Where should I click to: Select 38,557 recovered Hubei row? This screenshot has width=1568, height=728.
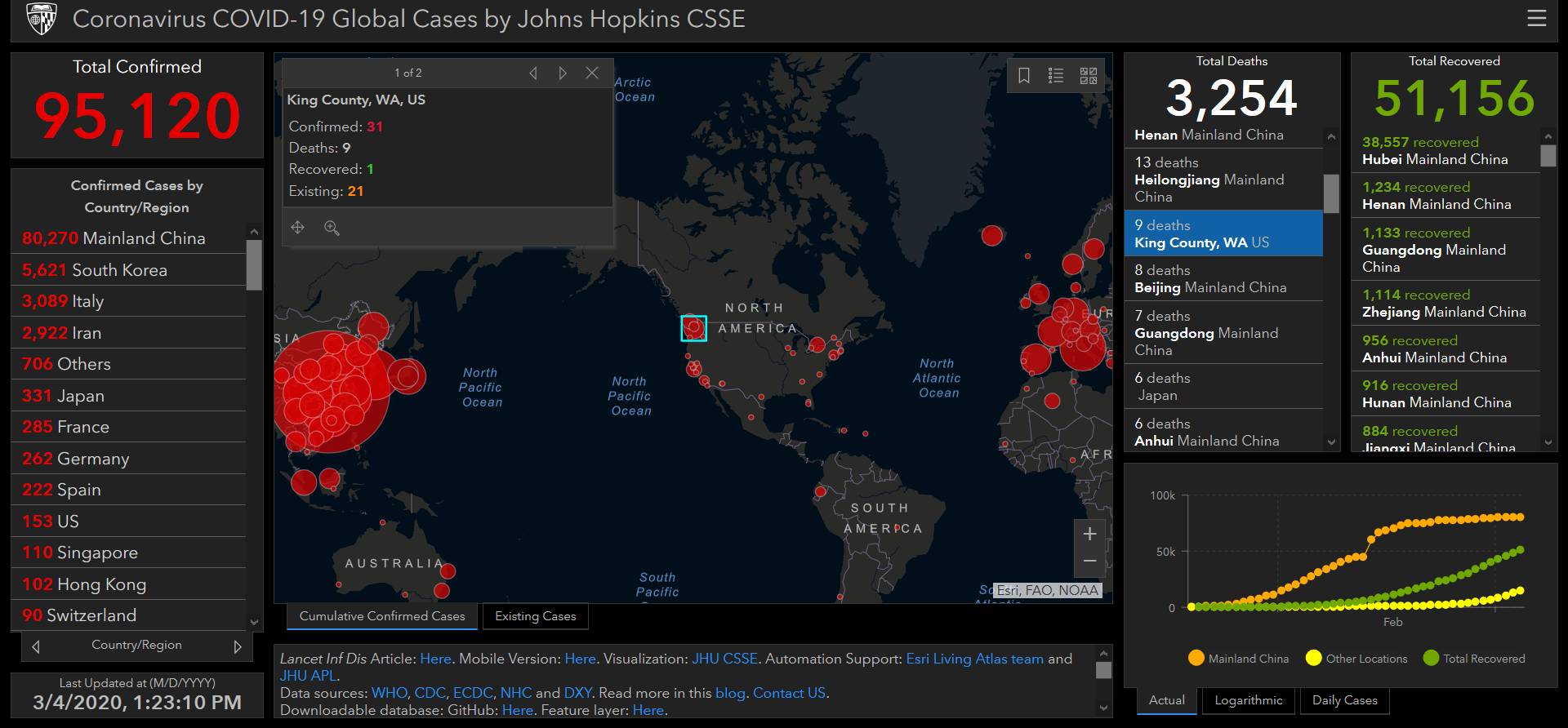(x=1445, y=150)
